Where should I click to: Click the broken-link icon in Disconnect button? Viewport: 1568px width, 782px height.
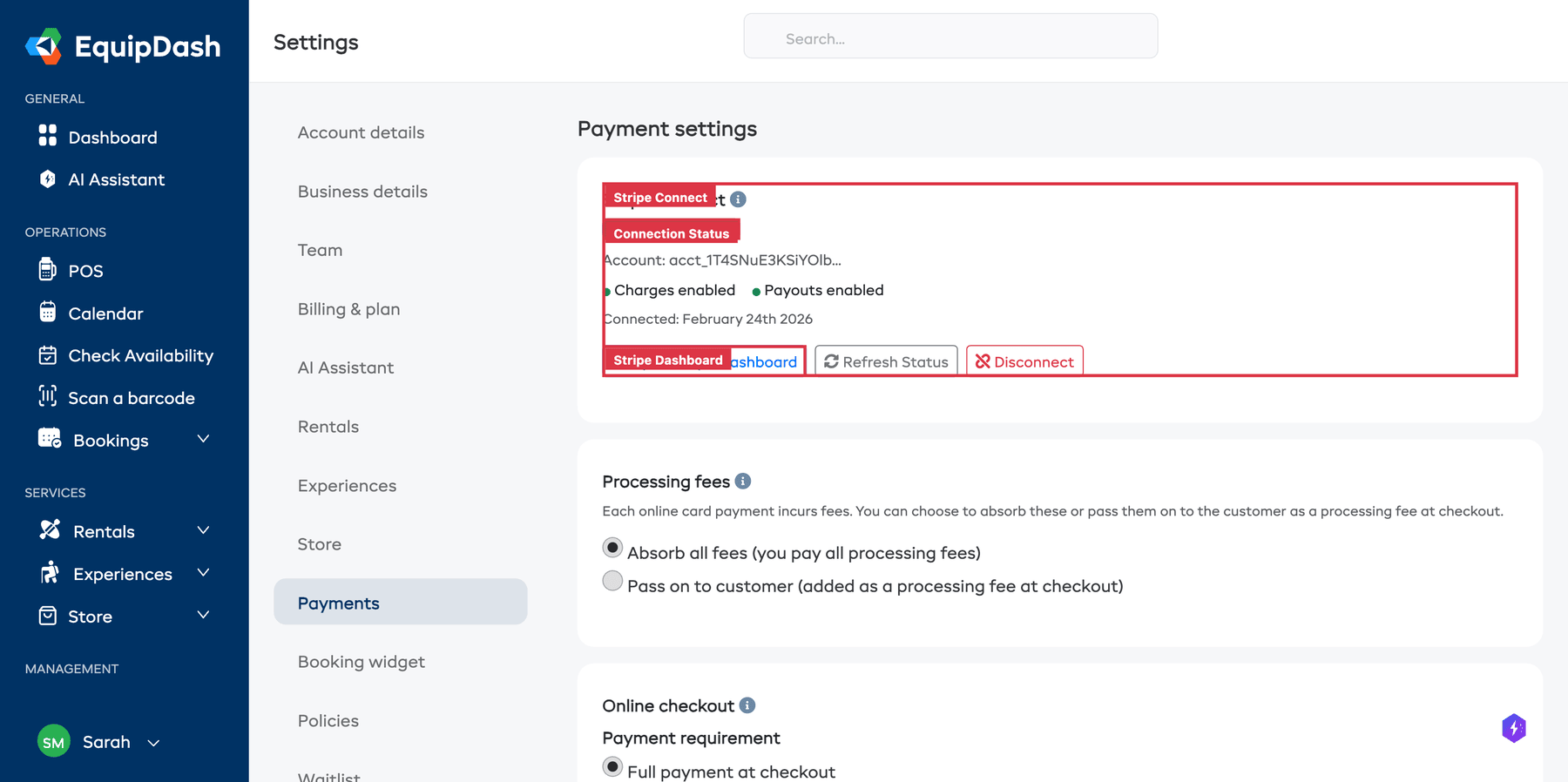pos(983,361)
